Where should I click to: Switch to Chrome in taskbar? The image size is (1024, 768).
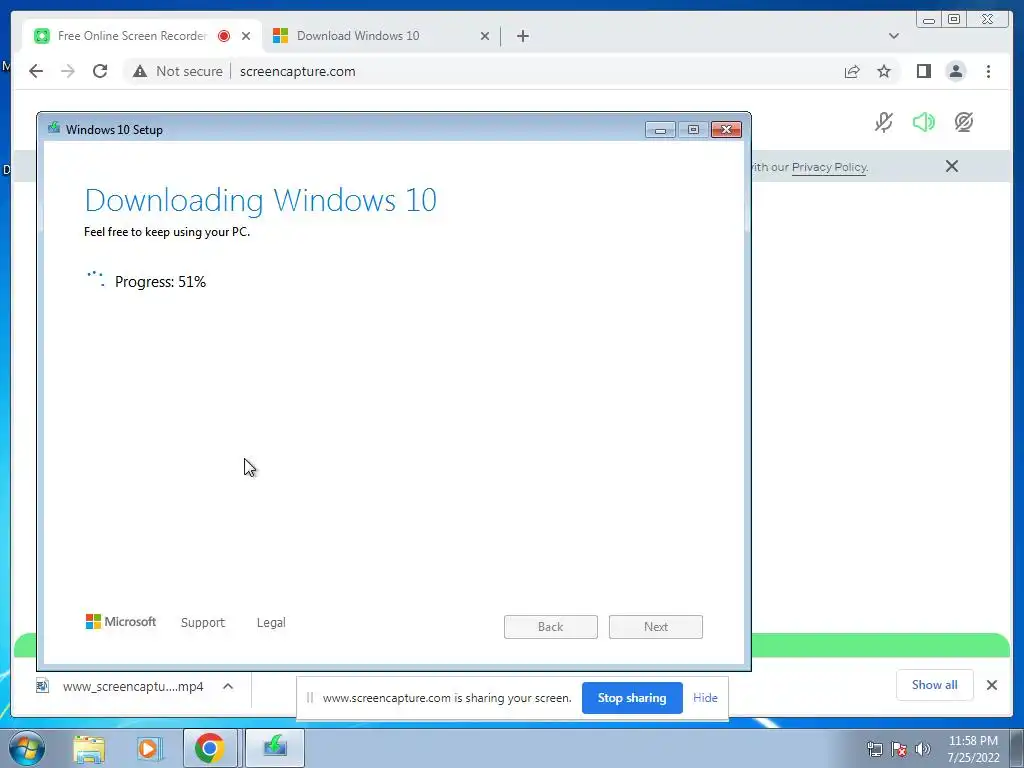click(210, 748)
